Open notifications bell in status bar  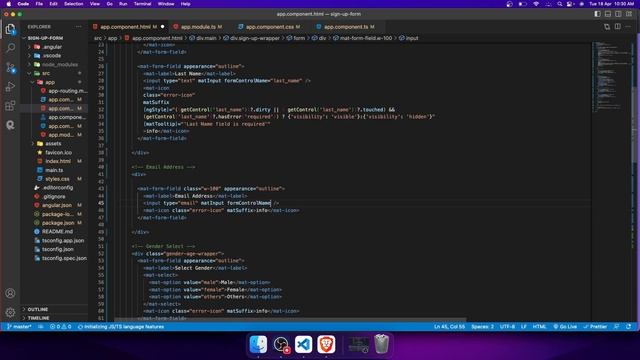click(x=629, y=327)
